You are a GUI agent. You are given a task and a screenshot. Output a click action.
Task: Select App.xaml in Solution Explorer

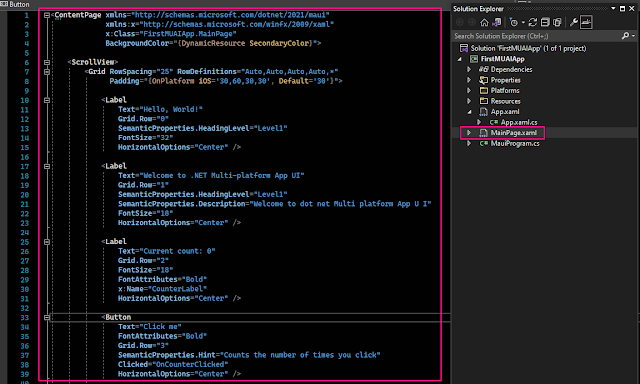pyautogui.click(x=505, y=111)
